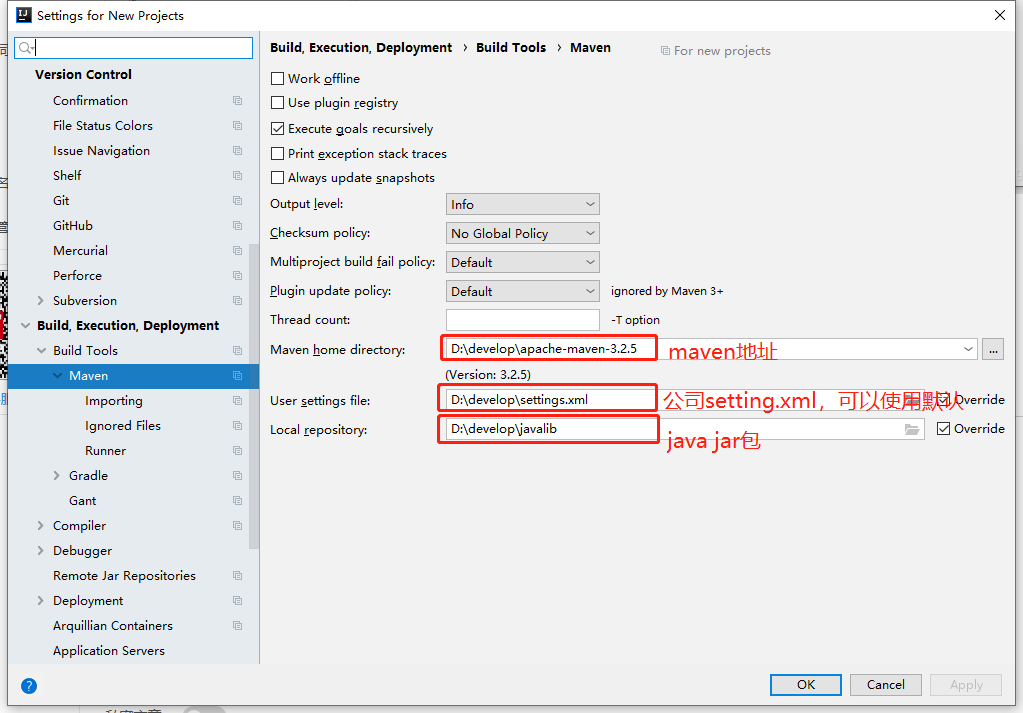Open the Output level dropdown
Image resolution: width=1023 pixels, height=713 pixels.
pos(523,204)
